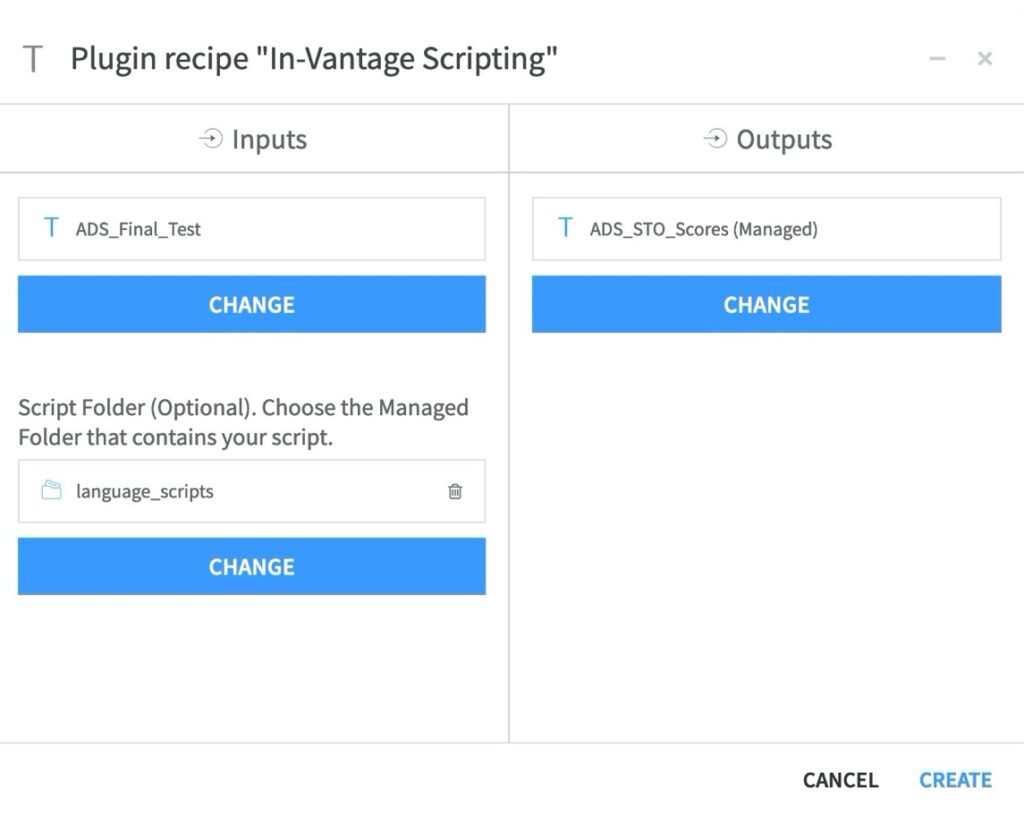Click CHANGE below the ADS_Final_Test input
The height and width of the screenshot is (815, 1024).
click(250, 305)
